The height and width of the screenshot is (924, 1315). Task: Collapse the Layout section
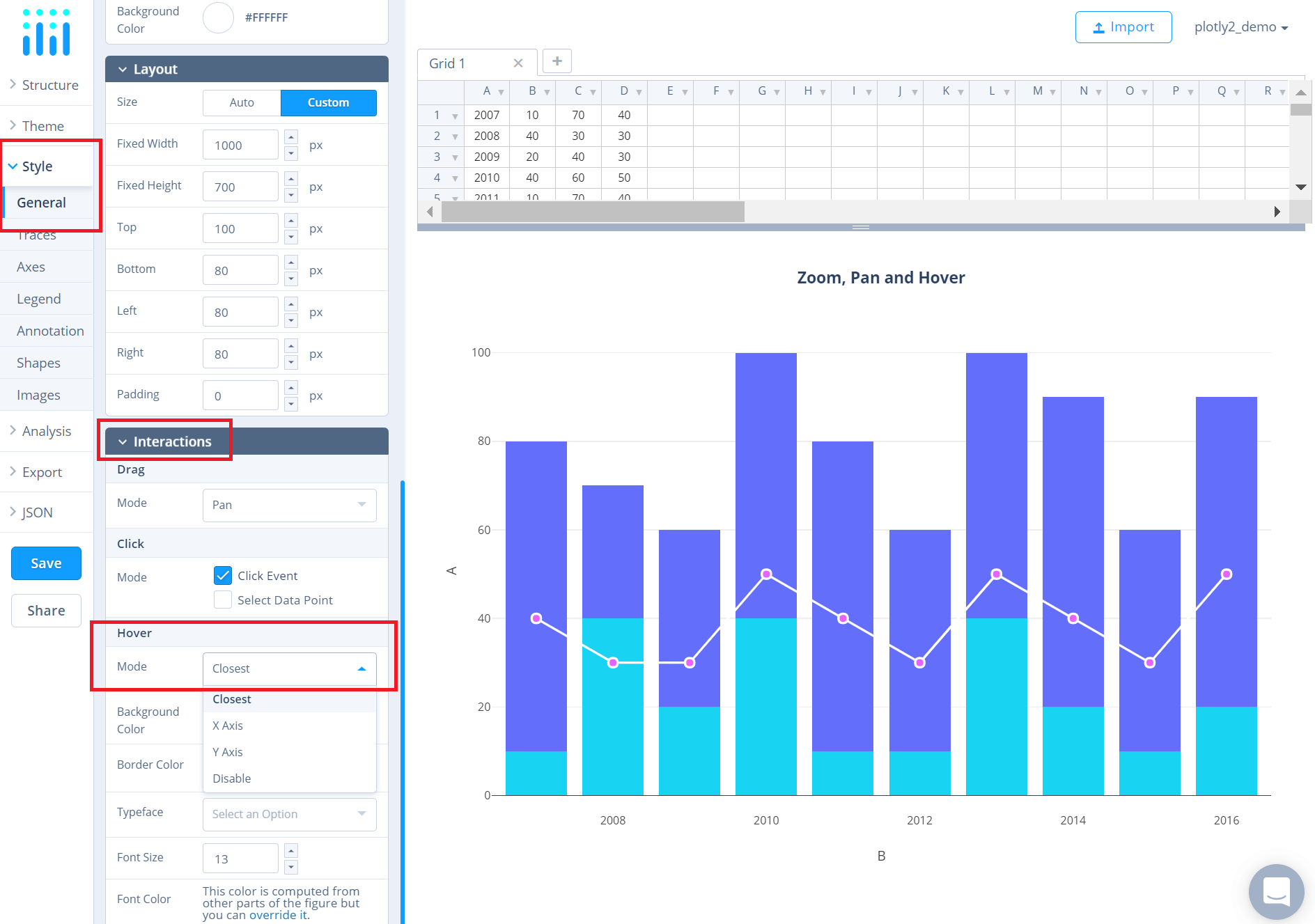pyautogui.click(x=247, y=69)
